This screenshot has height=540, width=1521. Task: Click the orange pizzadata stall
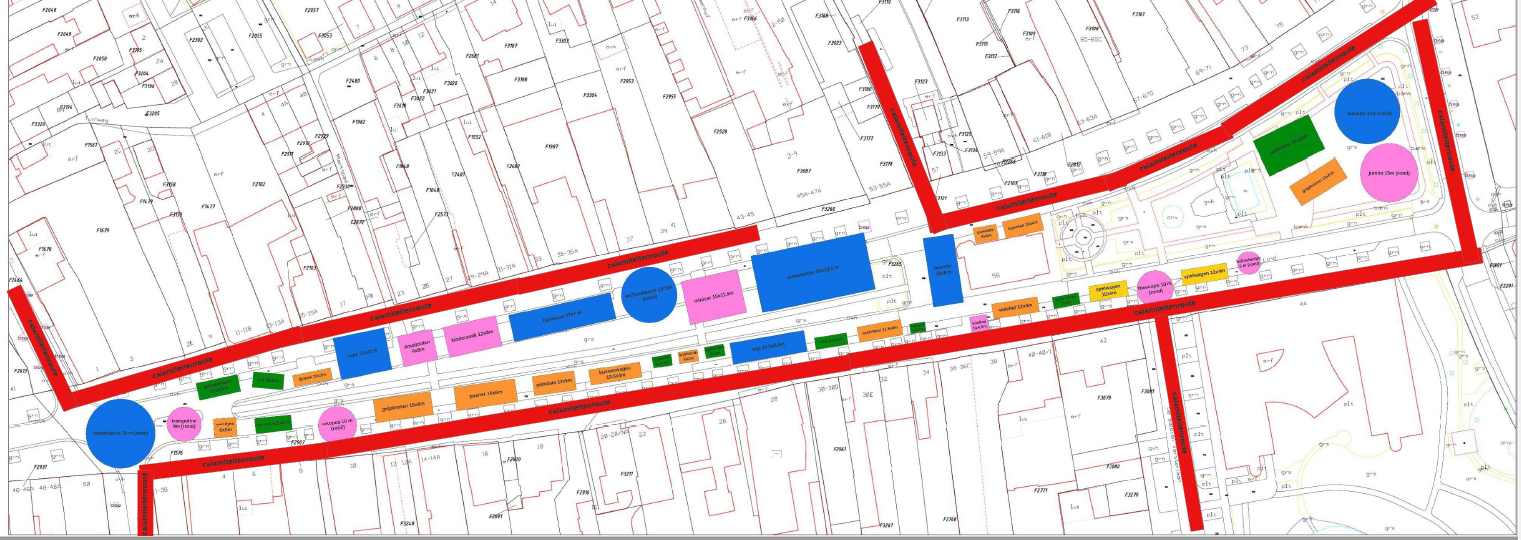(553, 383)
